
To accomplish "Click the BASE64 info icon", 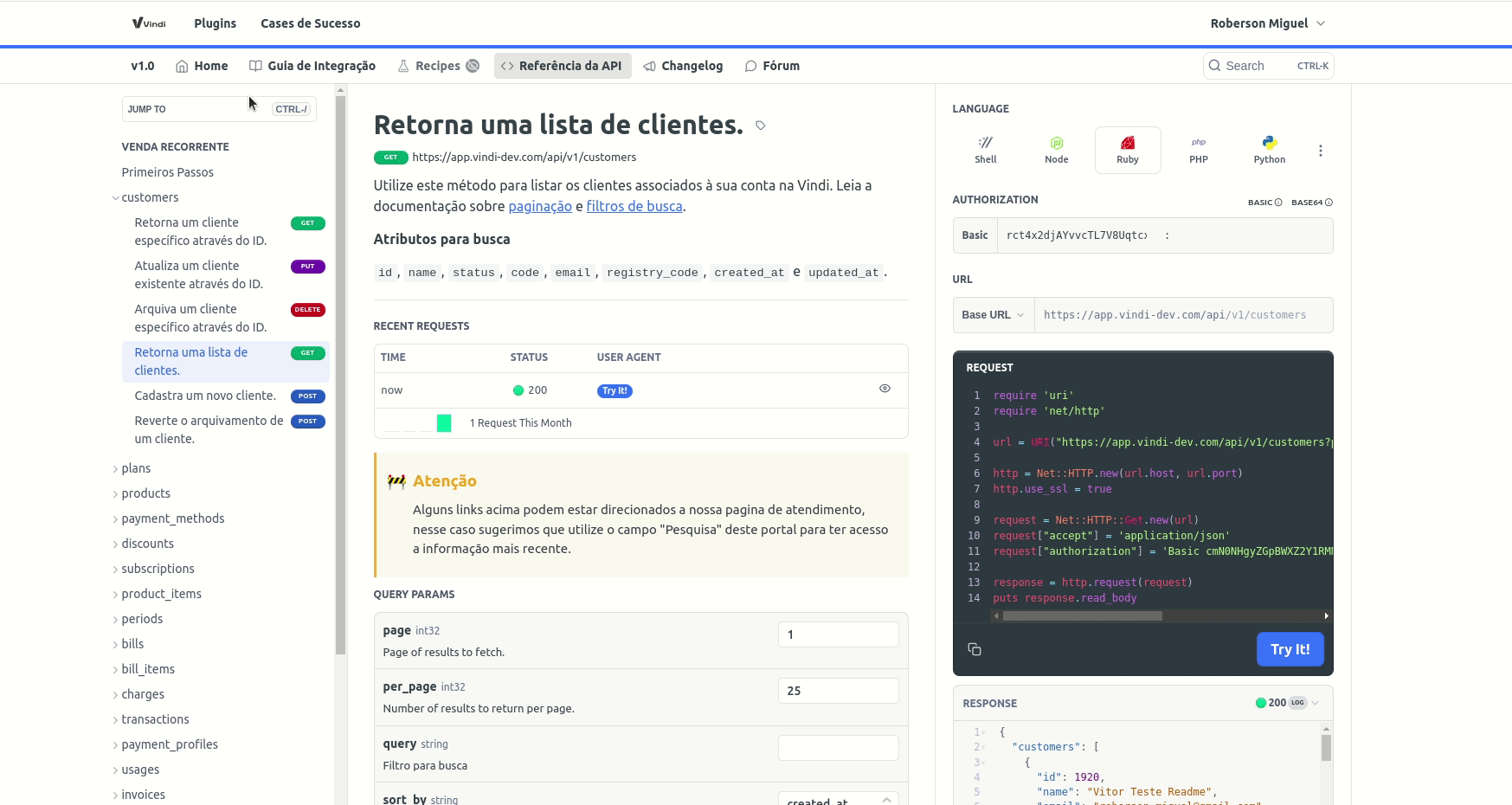I will pos(1329,203).
